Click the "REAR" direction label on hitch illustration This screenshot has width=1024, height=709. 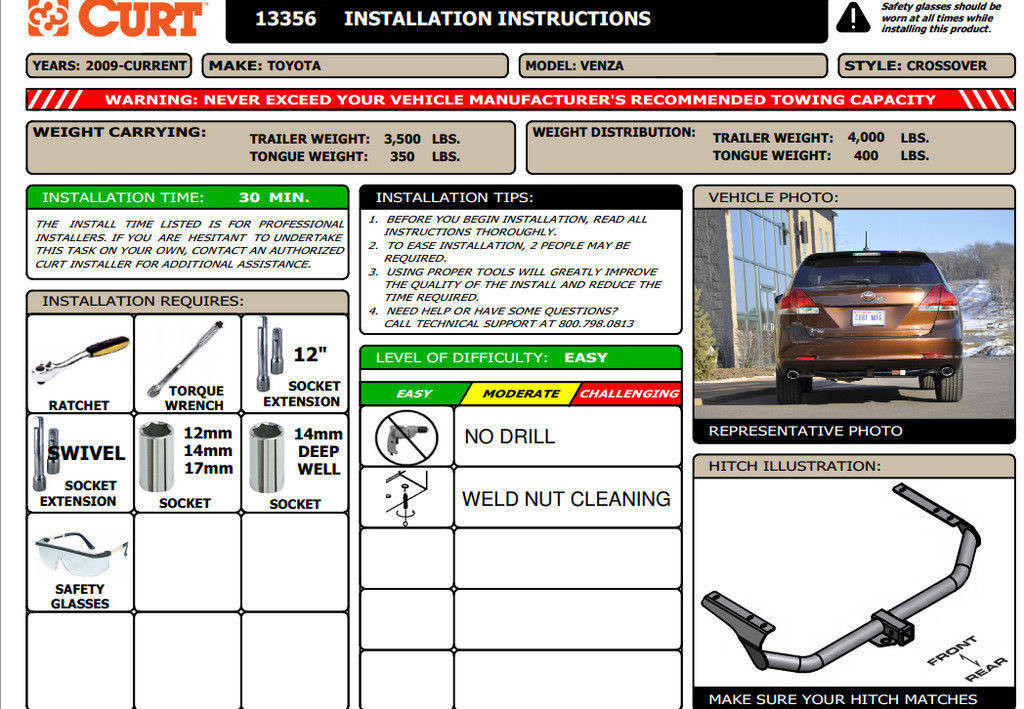[x=986, y=669]
